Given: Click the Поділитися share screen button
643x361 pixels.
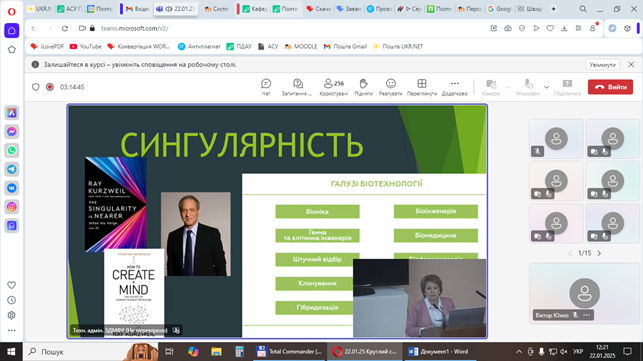Looking at the screenshot, I should pyautogui.click(x=568, y=87).
